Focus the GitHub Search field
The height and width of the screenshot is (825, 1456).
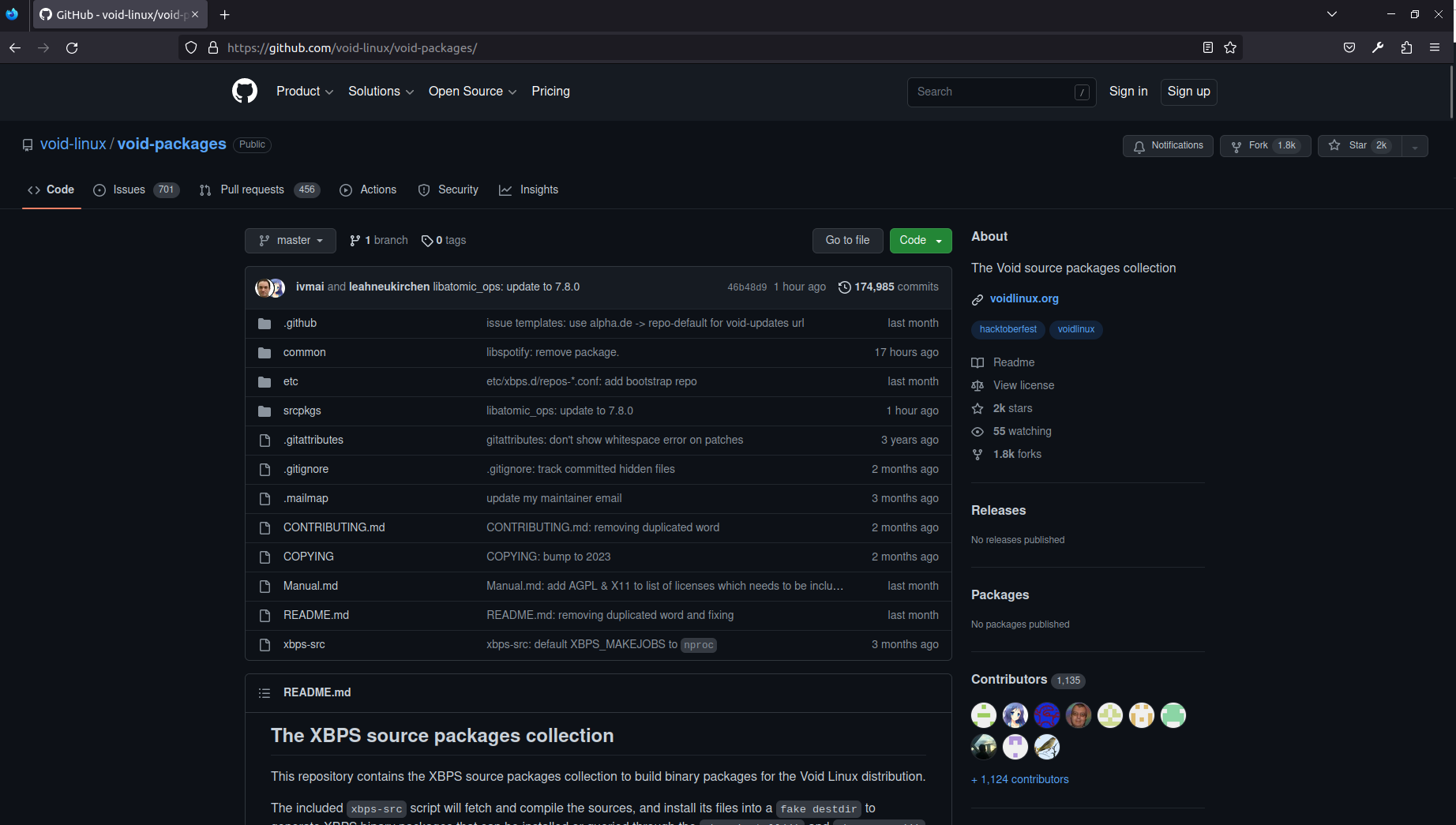(1001, 92)
